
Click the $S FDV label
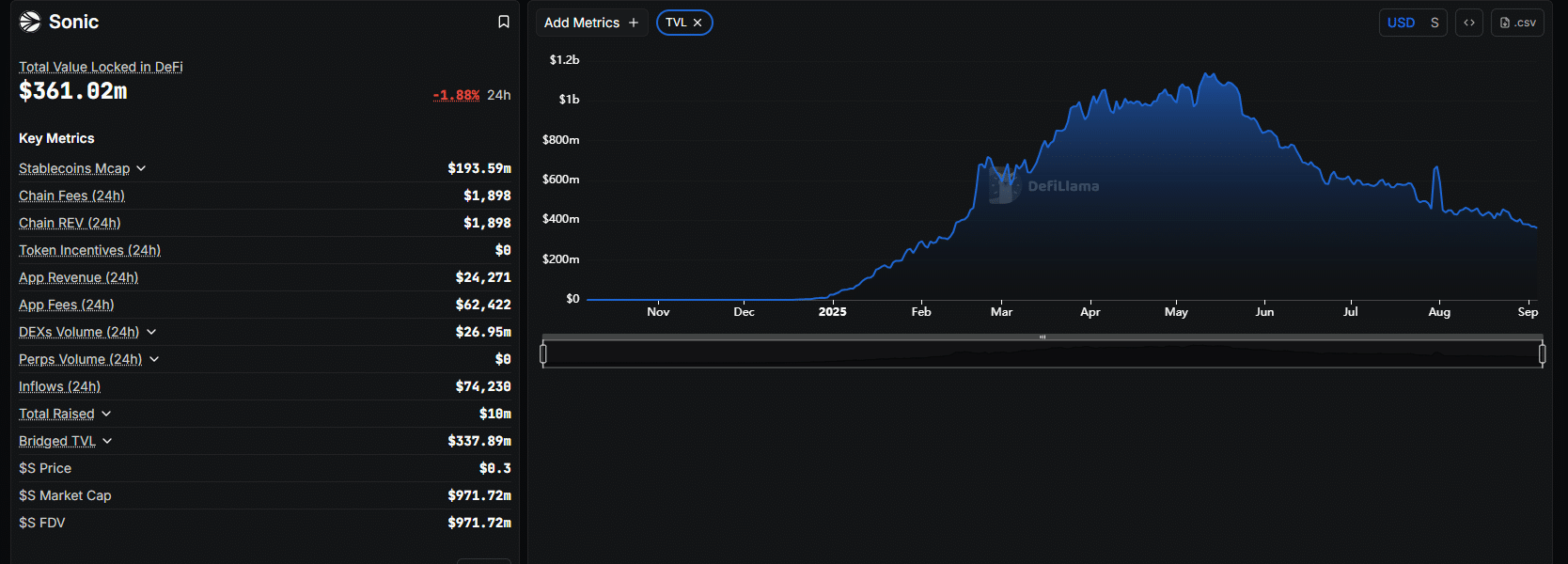[42, 523]
